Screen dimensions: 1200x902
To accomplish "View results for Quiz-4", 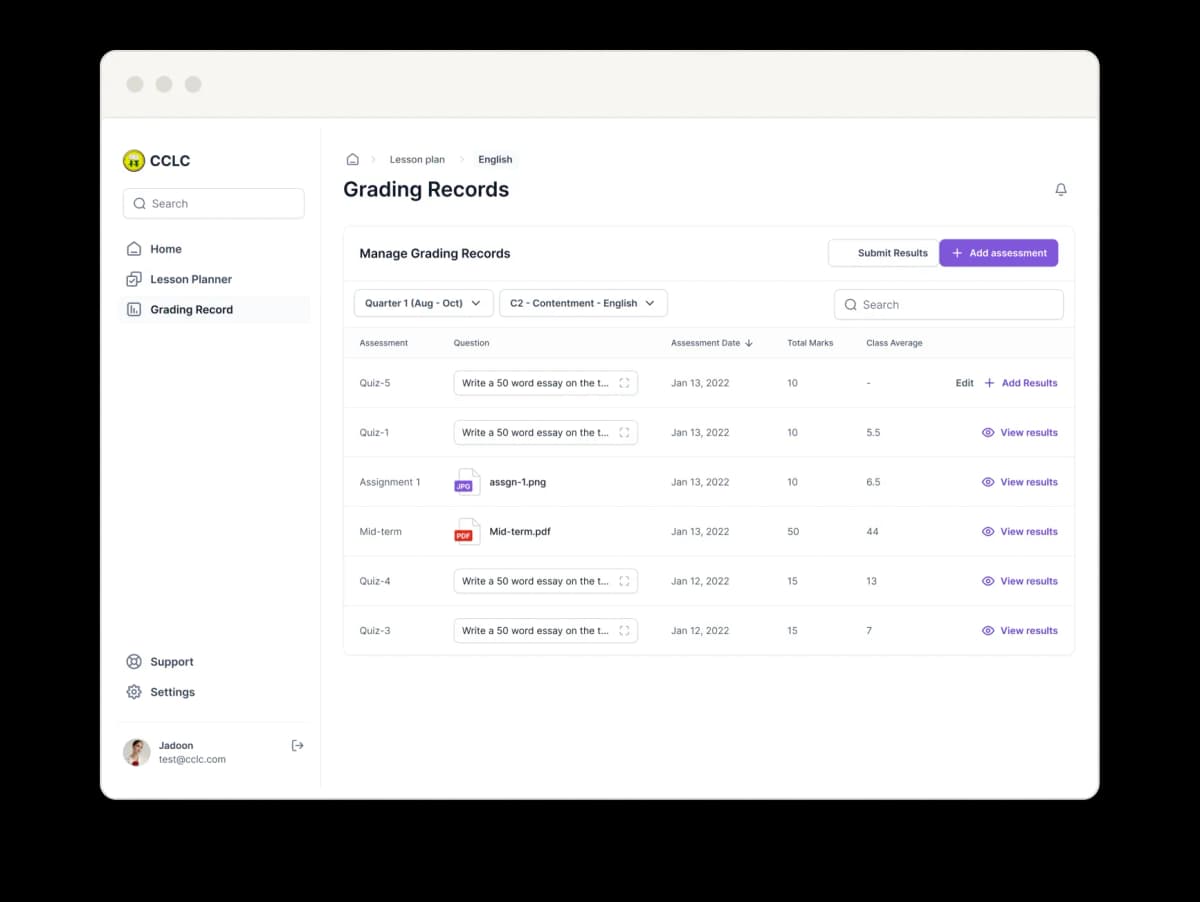I will (1019, 581).
